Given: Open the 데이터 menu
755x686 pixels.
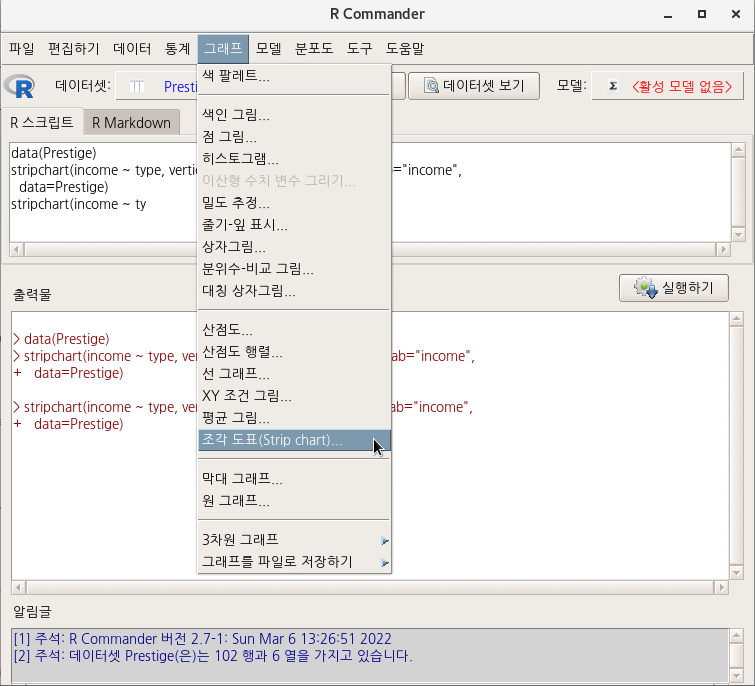Looking at the screenshot, I should tap(132, 49).
